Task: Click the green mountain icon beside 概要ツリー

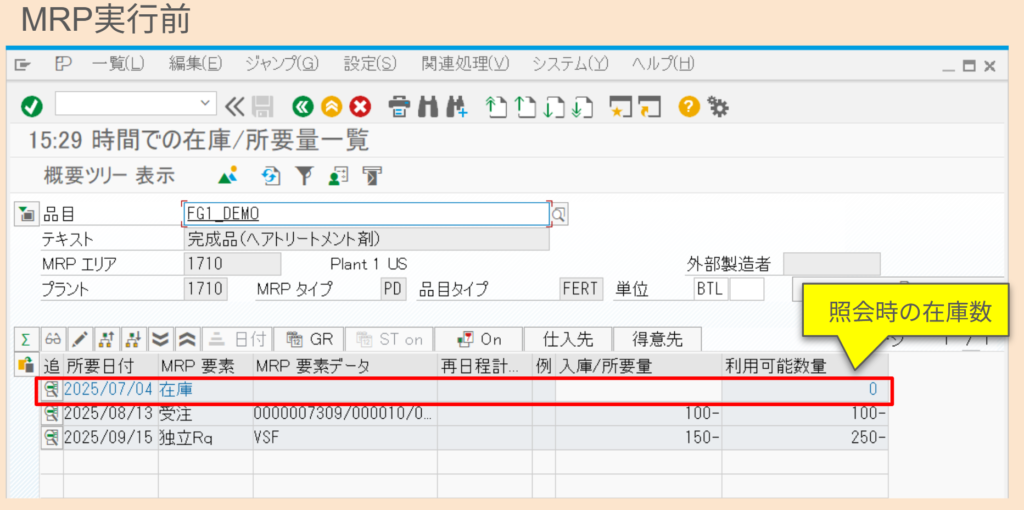Action: coord(227,175)
